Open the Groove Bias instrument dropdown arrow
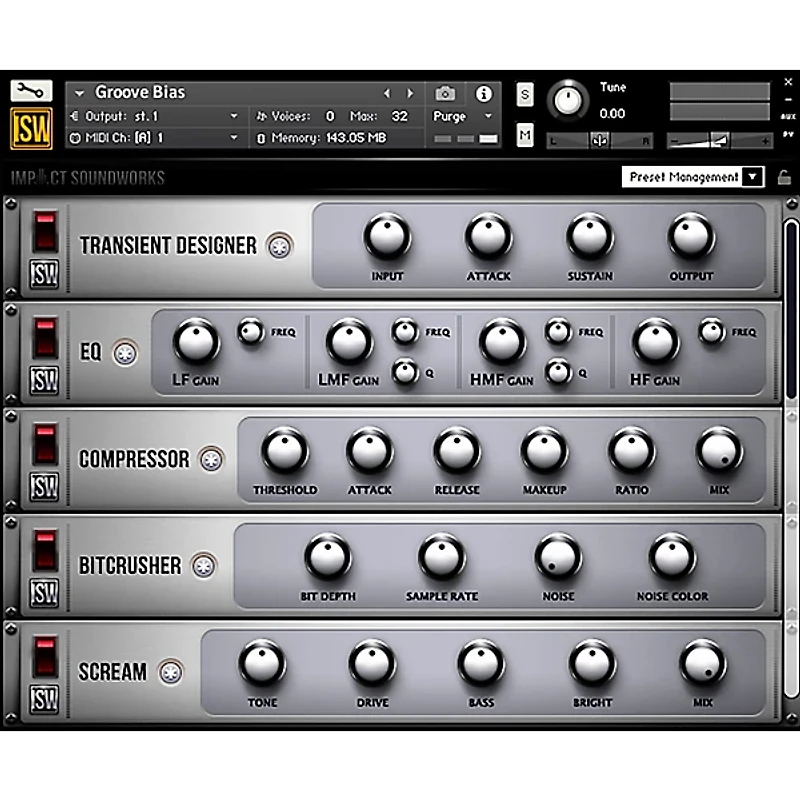This screenshot has height=800, width=800. 79,93
